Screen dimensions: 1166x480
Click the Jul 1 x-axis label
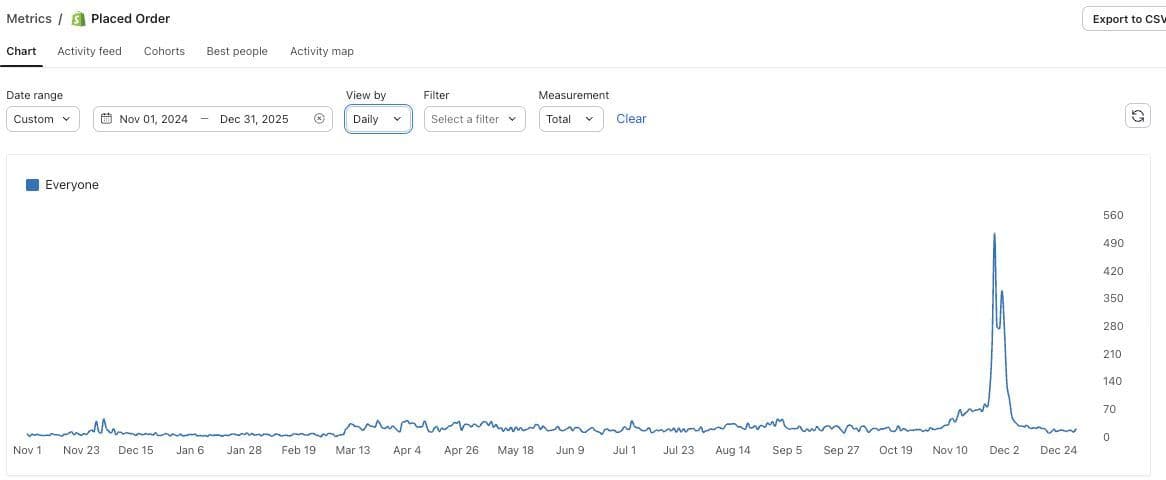pos(625,450)
